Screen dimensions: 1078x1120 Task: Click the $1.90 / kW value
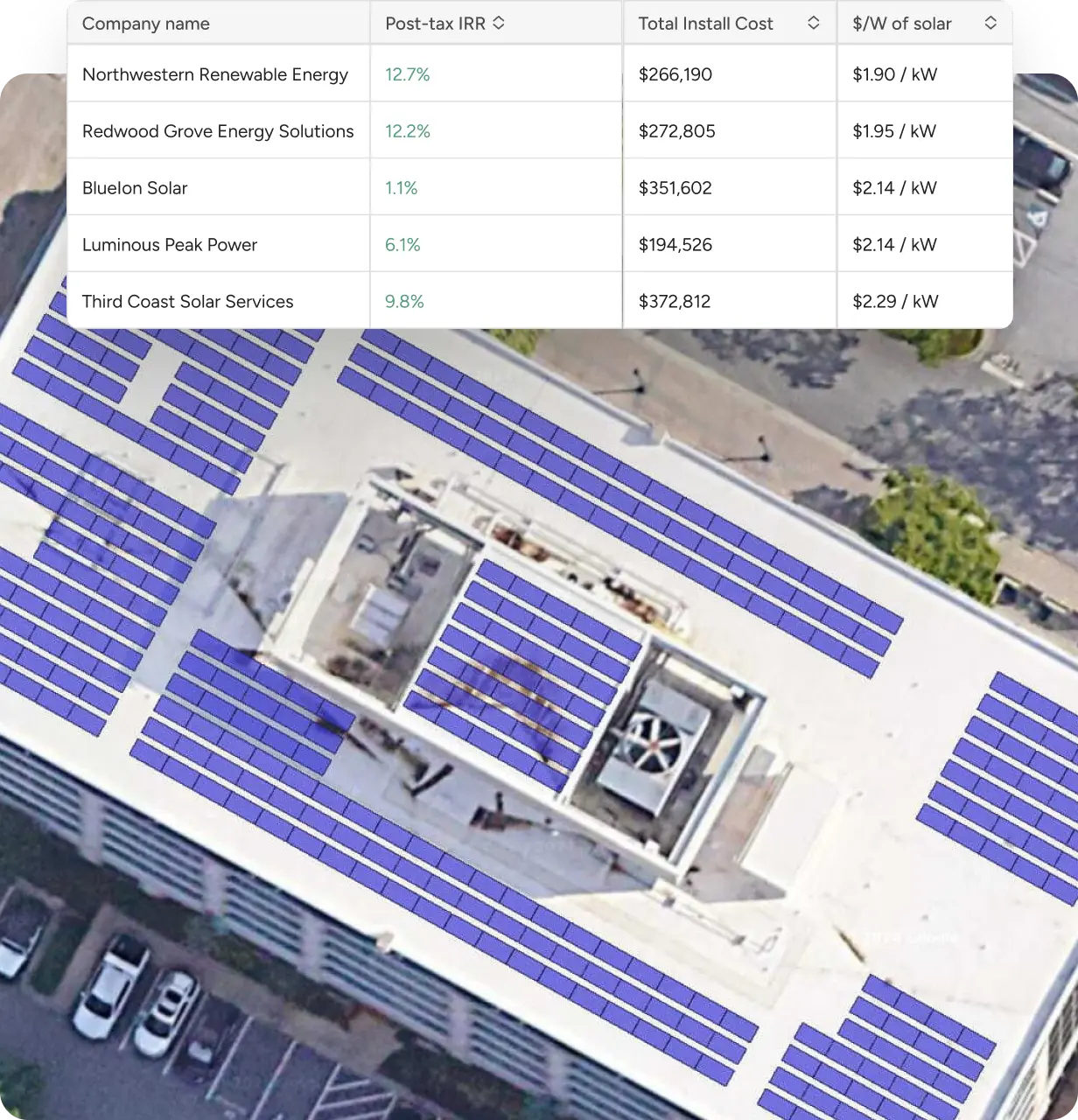click(895, 74)
